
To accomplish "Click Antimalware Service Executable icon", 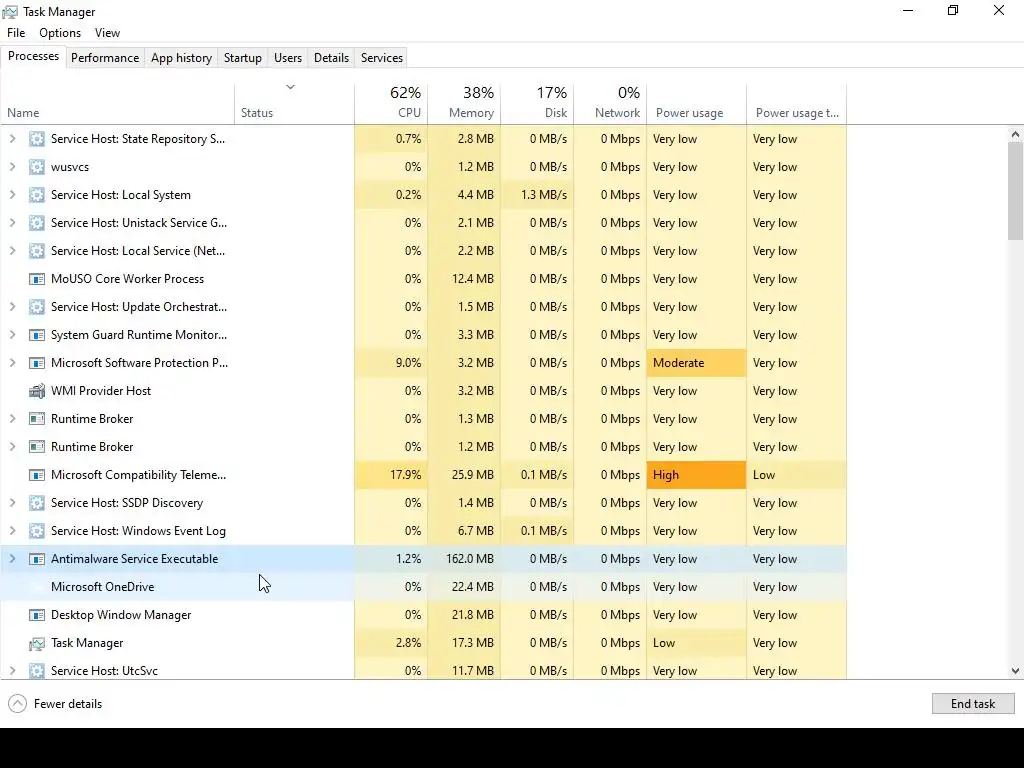I will (x=37, y=559).
